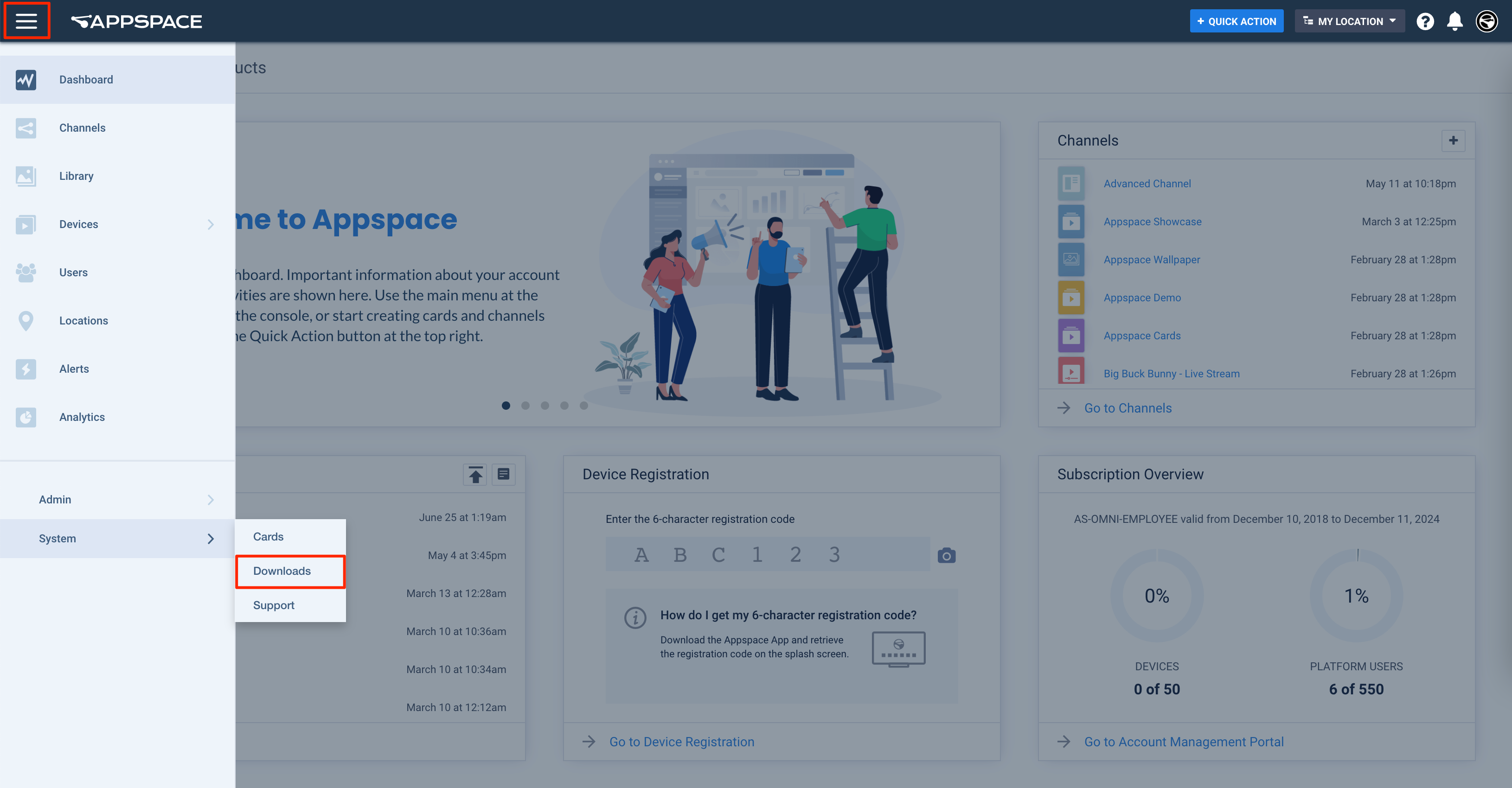Click the 6-character registration code field
This screenshot has width=1512, height=788.
click(768, 554)
